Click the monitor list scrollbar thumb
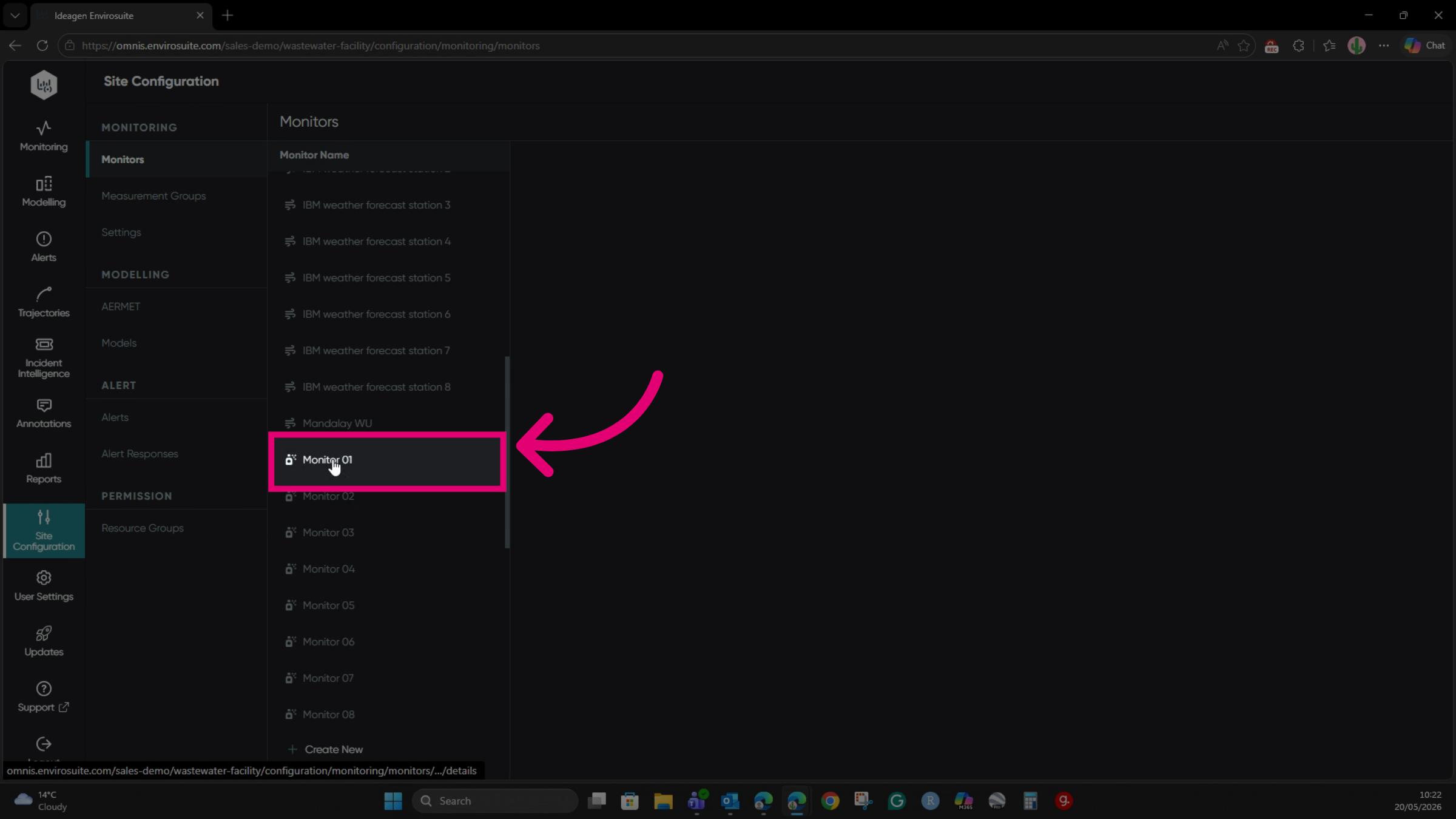 [507, 453]
